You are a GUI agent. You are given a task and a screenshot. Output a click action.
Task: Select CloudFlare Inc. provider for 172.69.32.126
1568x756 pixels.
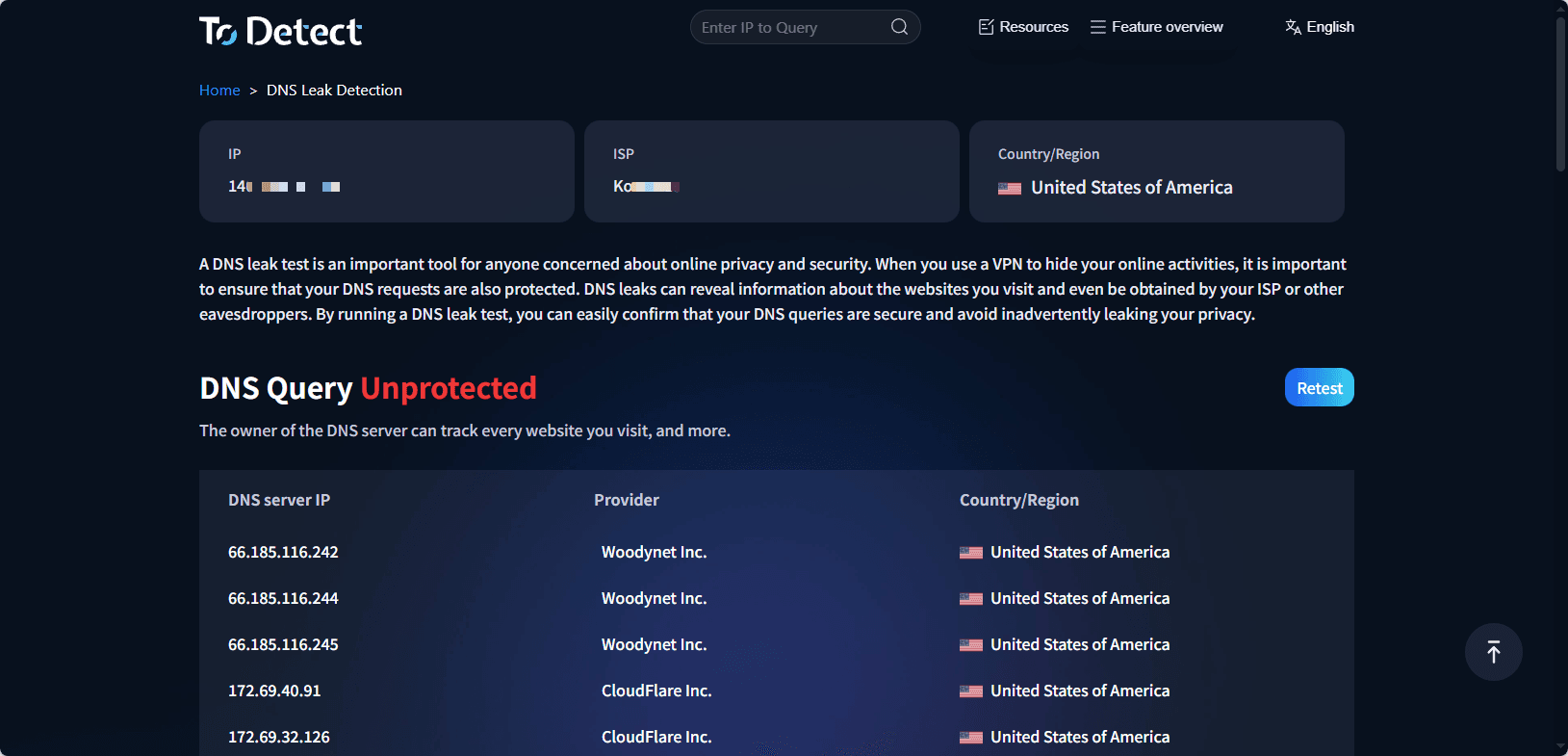coord(656,737)
